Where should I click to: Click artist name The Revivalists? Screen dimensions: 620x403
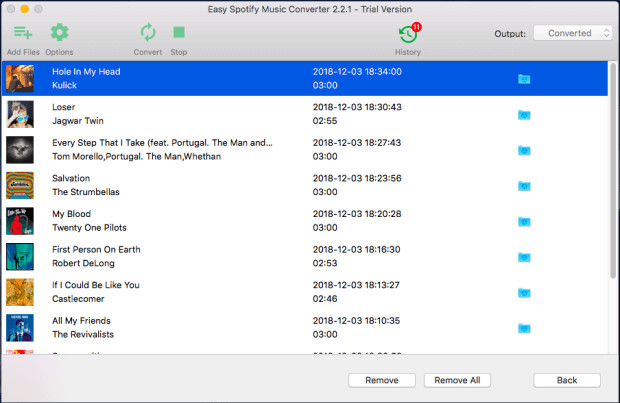83,335
